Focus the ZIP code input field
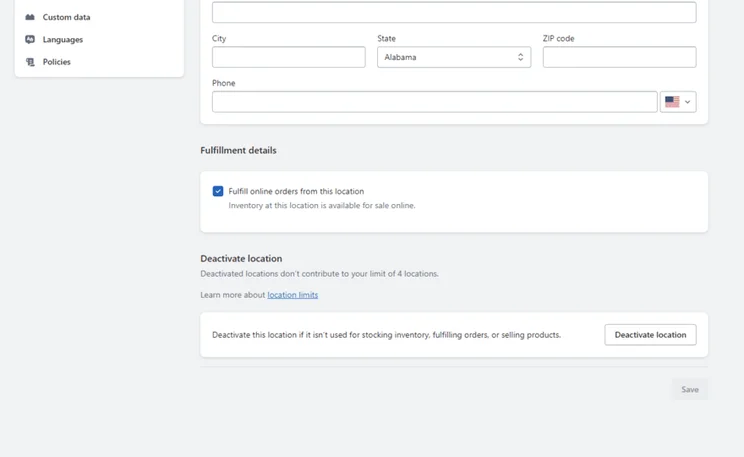Image resolution: width=744 pixels, height=457 pixels. [620, 57]
